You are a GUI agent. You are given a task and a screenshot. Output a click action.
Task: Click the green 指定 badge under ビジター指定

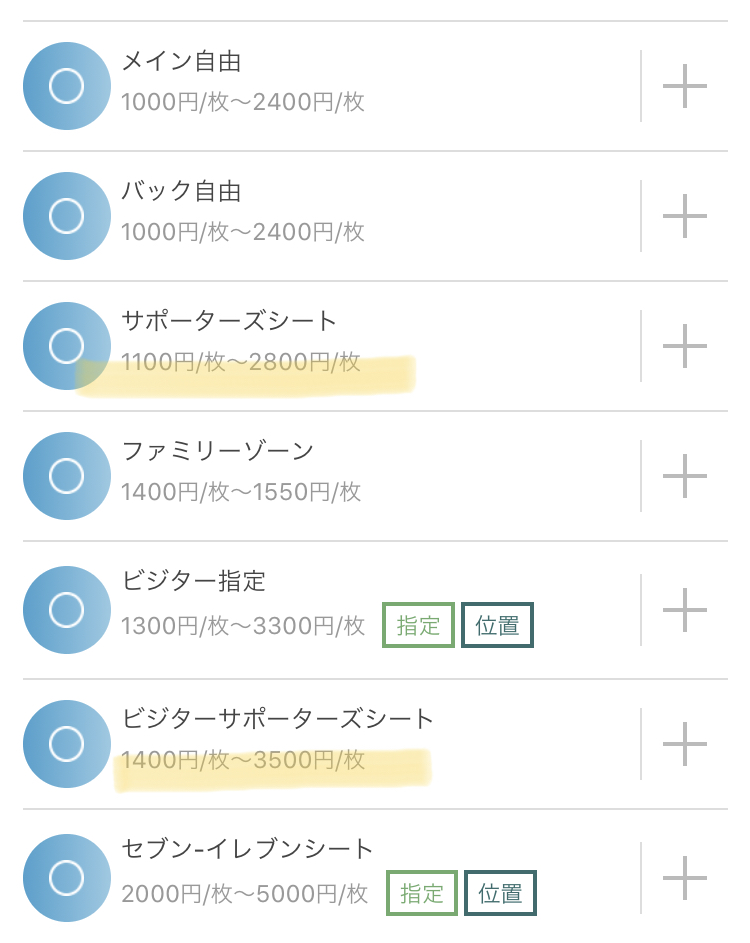click(x=419, y=625)
